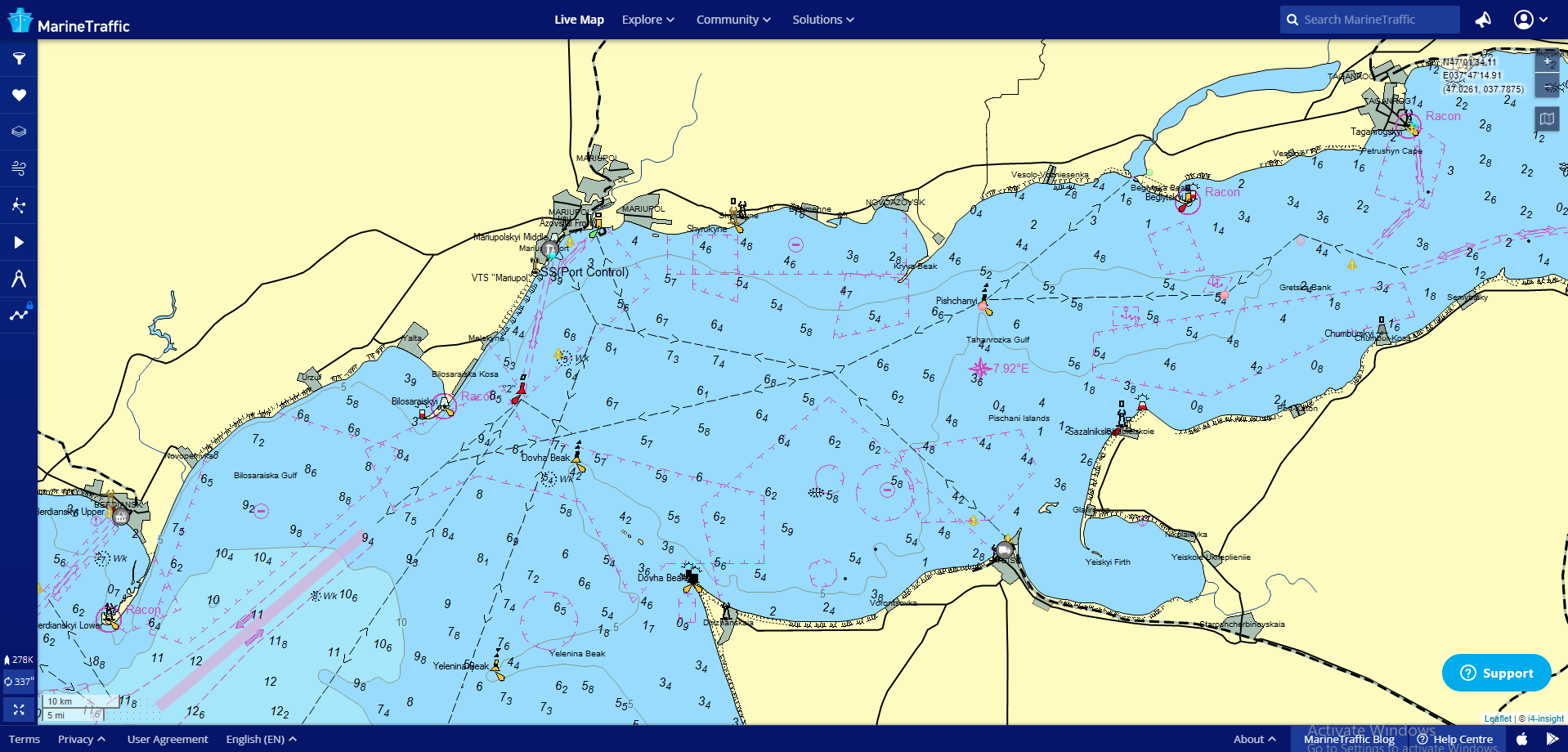Open the user account dropdown
1568x752 pixels.
[1530, 20]
